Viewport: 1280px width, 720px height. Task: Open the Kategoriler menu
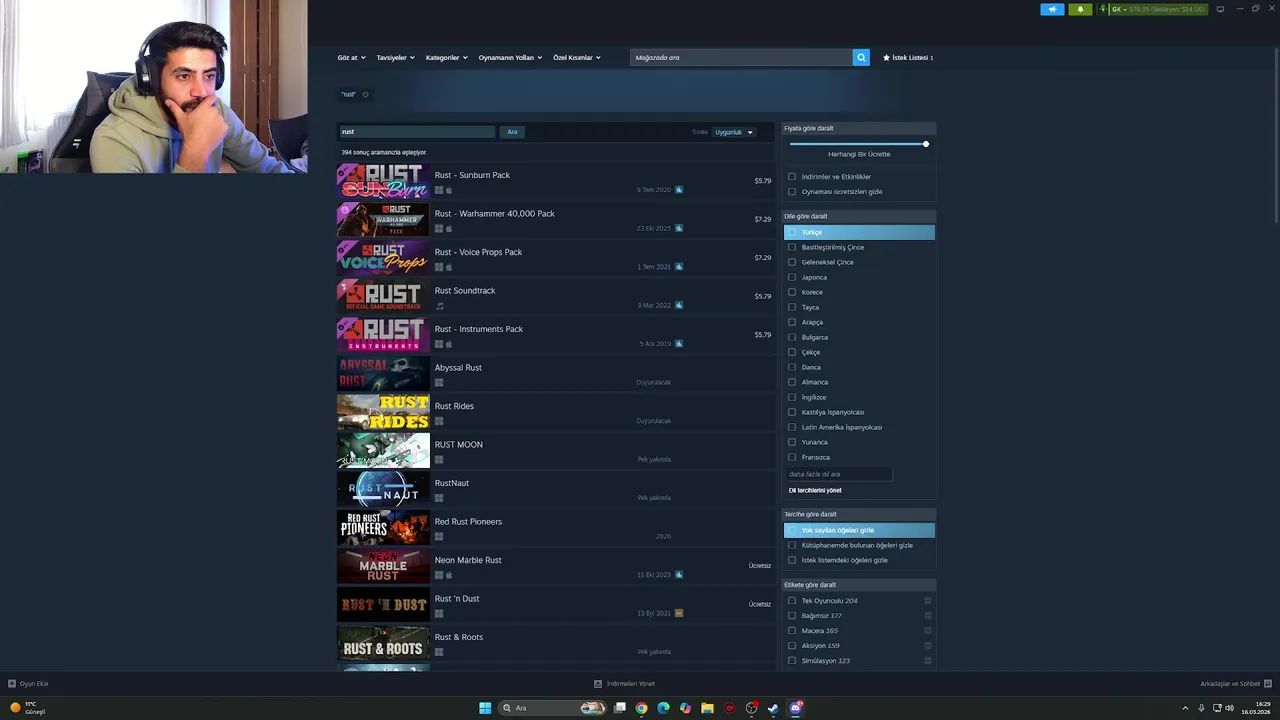pos(446,58)
